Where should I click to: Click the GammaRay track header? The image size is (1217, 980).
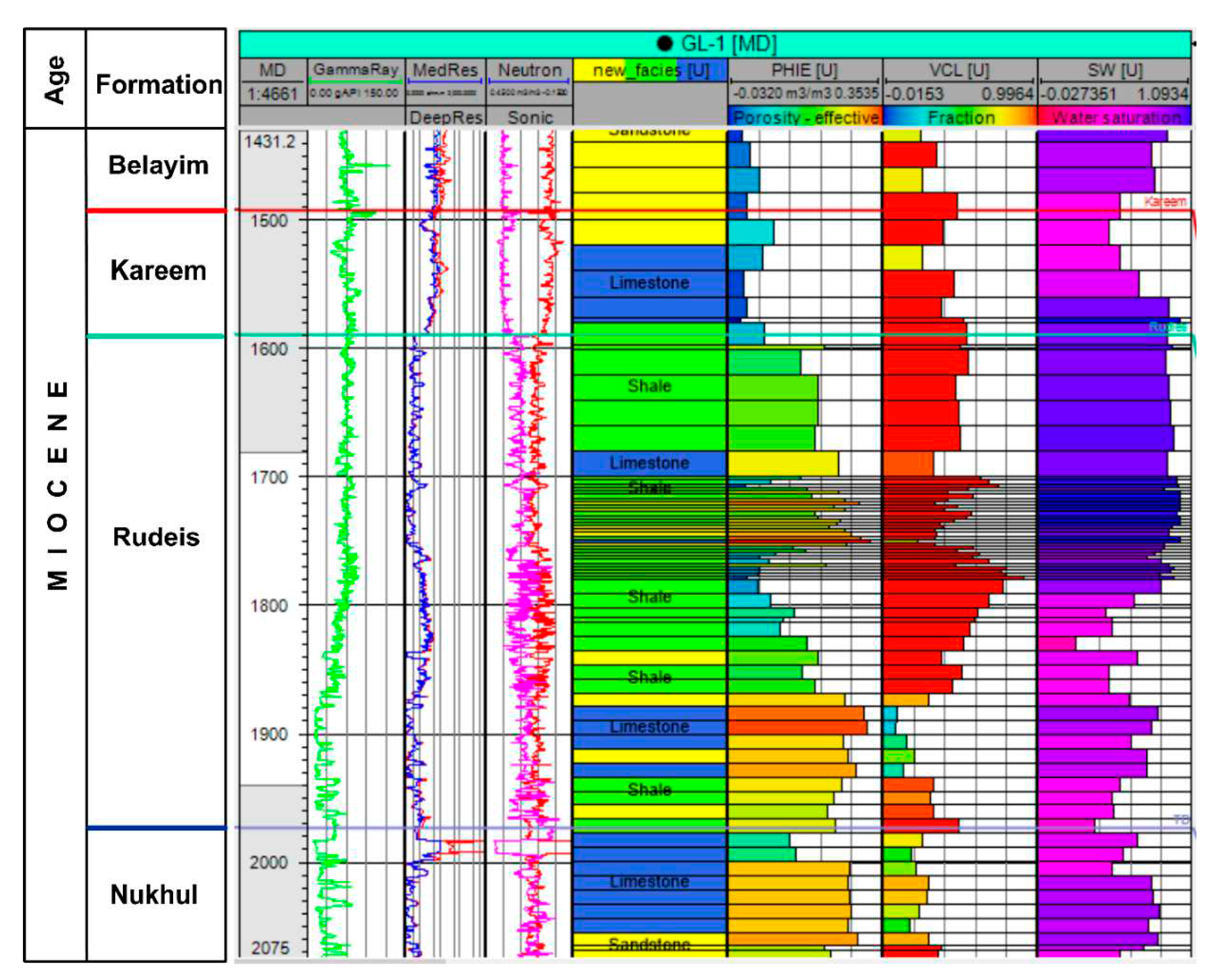click(356, 70)
